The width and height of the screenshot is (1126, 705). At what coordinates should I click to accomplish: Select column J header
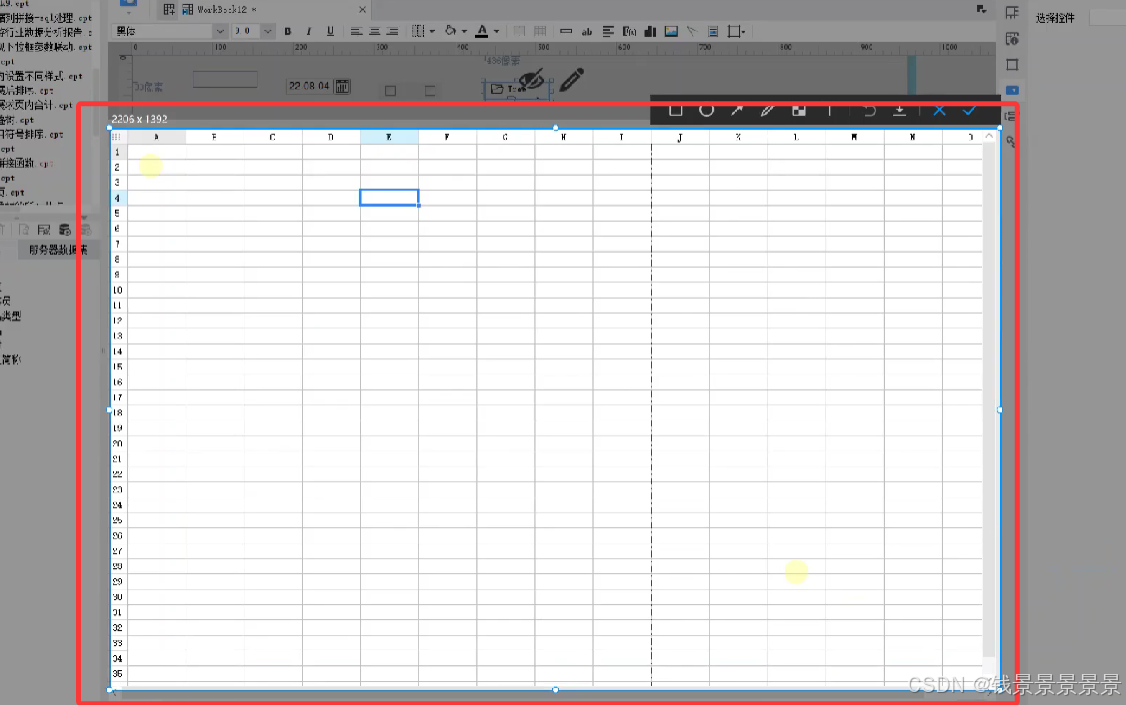click(680, 136)
